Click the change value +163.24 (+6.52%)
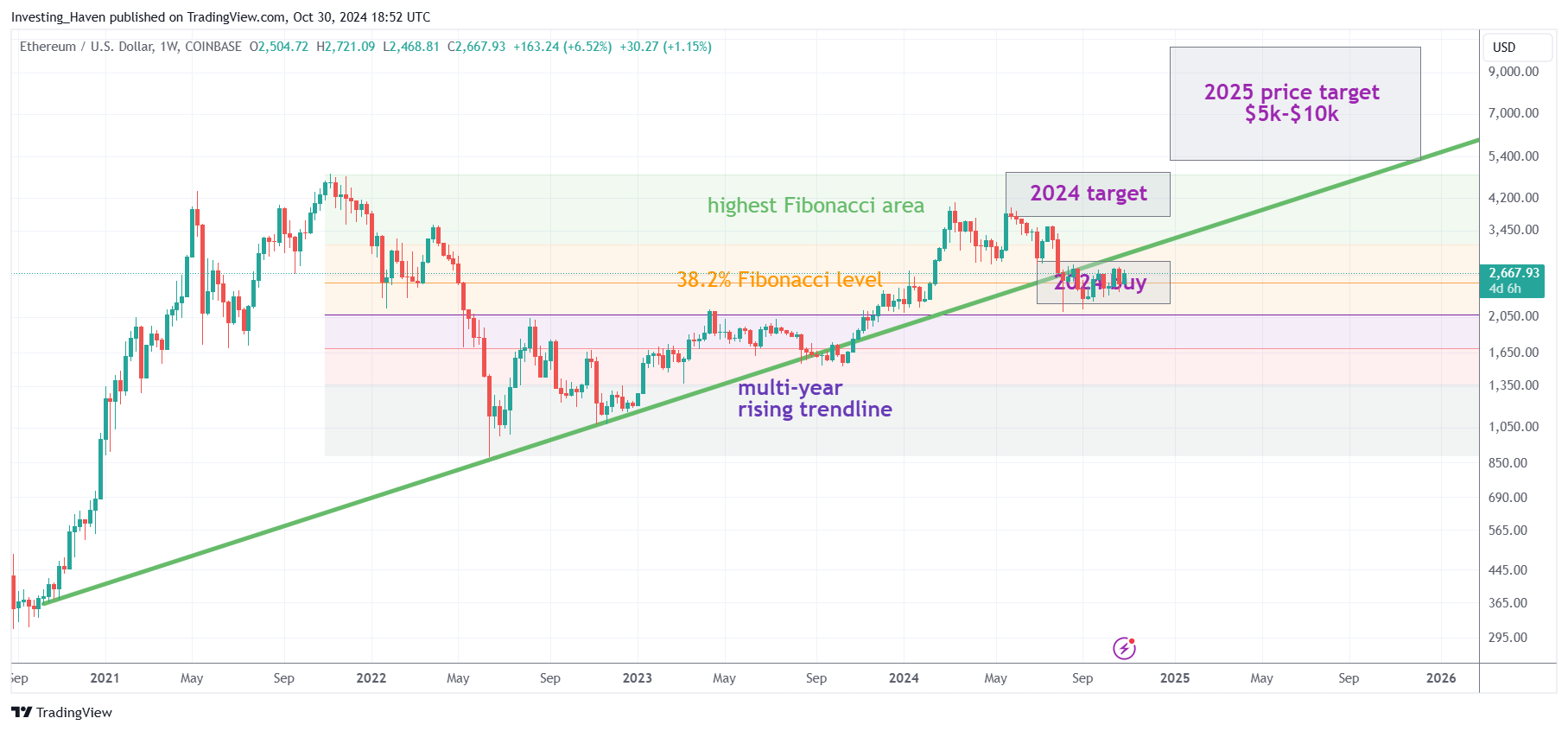 pos(562,47)
